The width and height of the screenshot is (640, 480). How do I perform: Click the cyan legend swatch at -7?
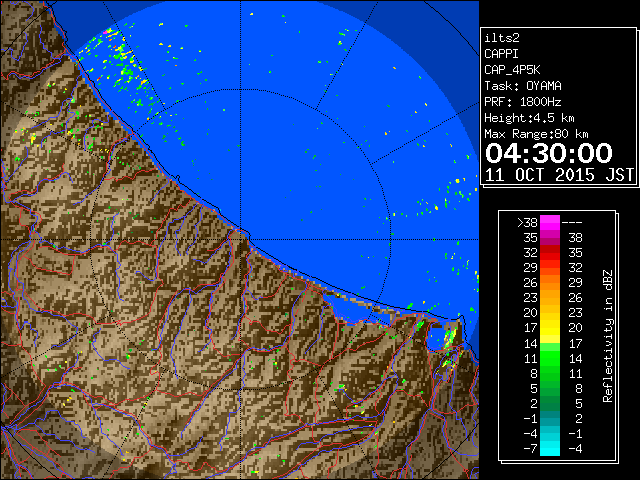coord(550,448)
